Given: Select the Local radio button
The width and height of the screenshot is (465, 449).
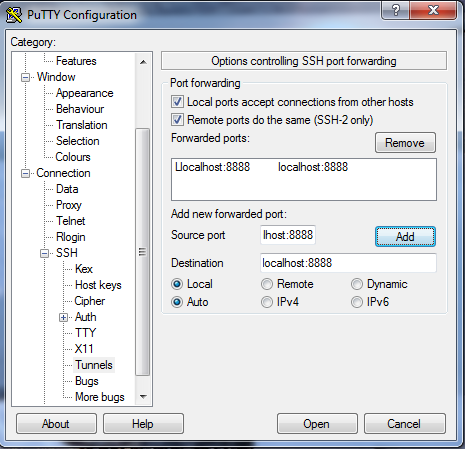Looking at the screenshot, I should (177, 284).
